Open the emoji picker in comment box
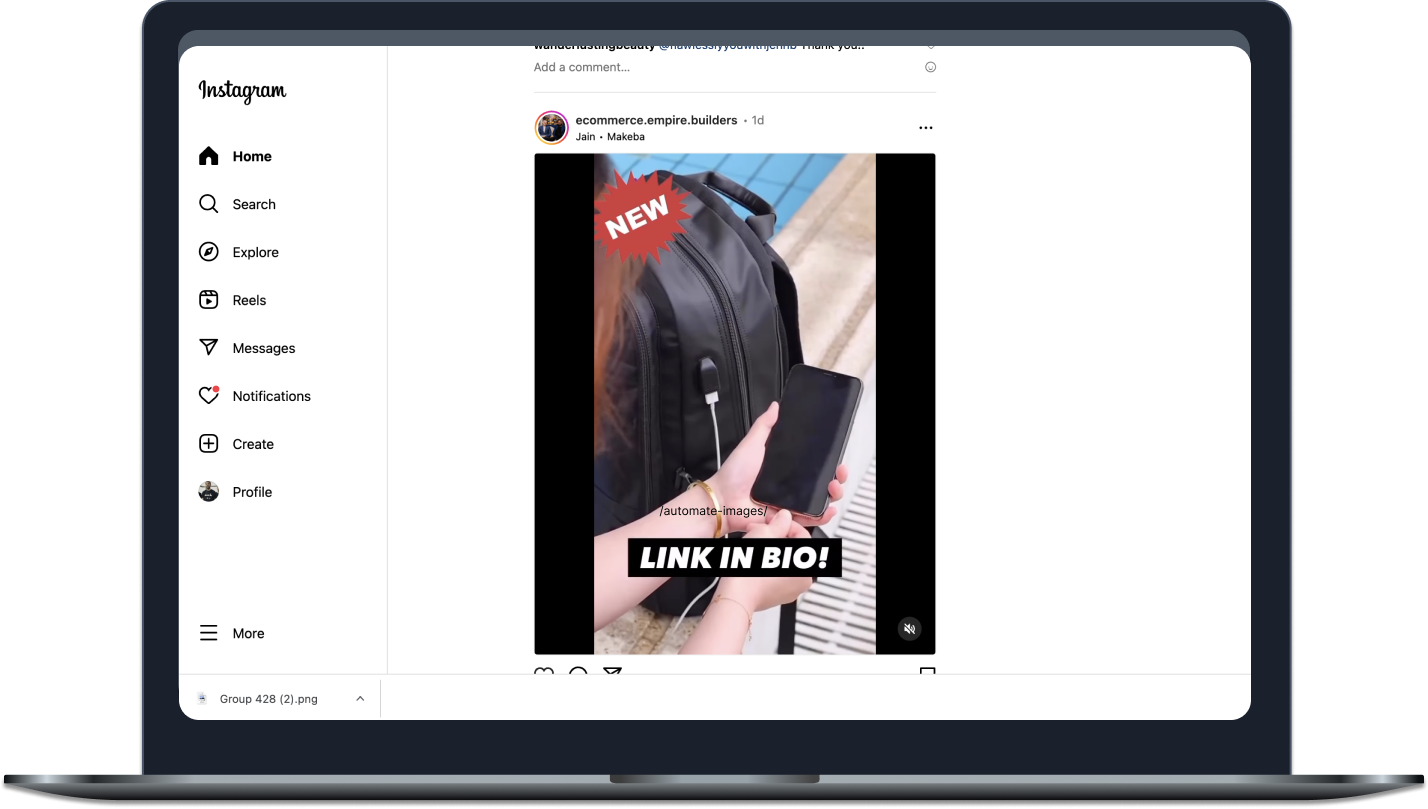This screenshot has height=809, width=1428. [930, 67]
